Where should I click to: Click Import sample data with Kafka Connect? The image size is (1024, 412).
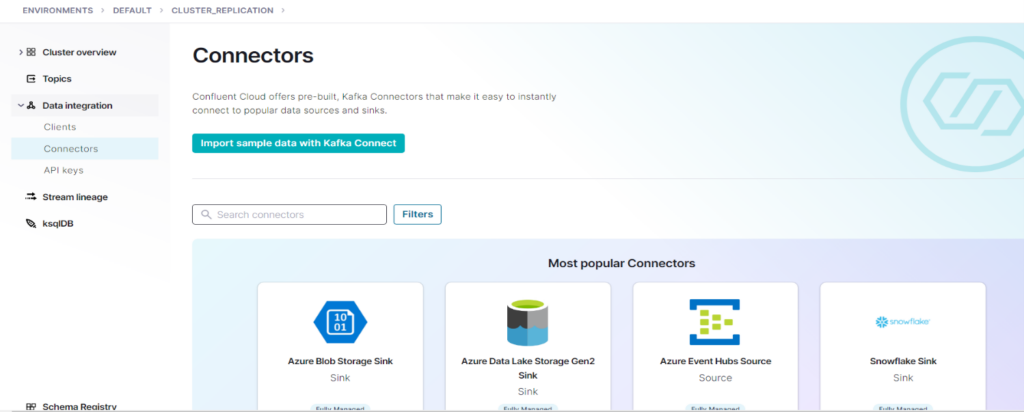[298, 143]
